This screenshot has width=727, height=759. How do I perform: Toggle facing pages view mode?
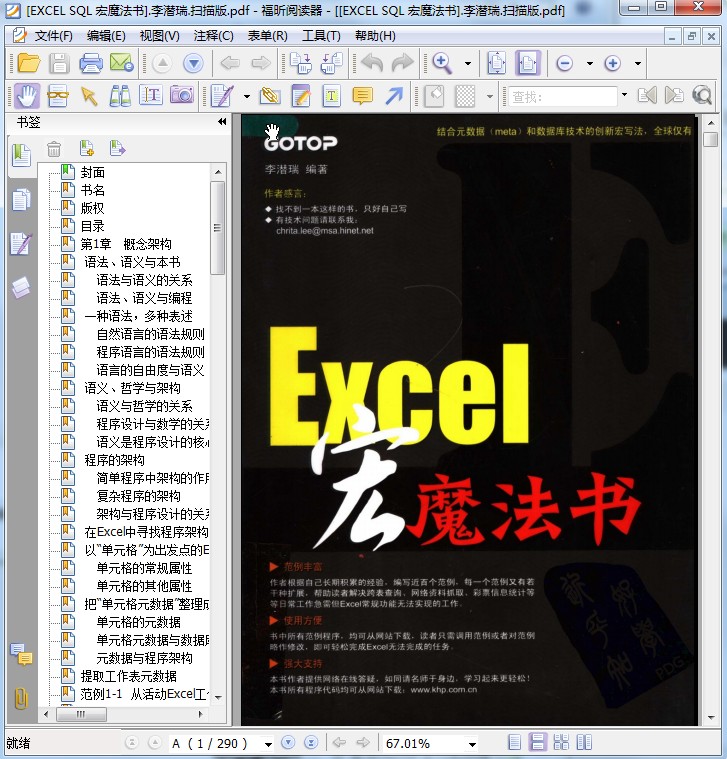[x=561, y=742]
